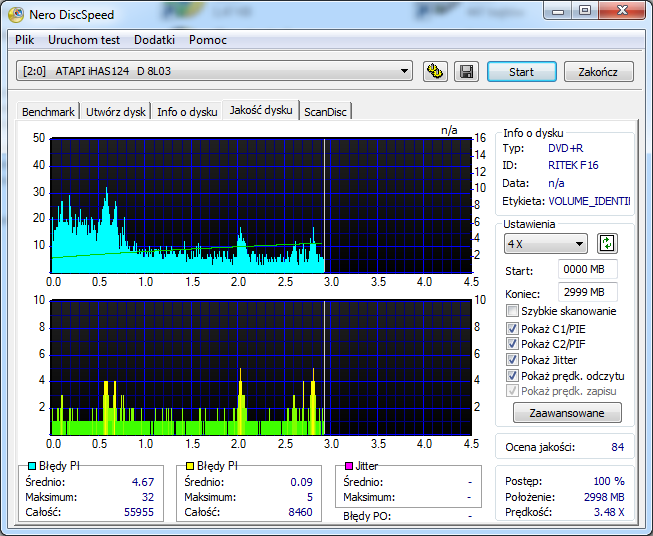This screenshot has height=536, width=653.
Task: Click the disabled Pokaż prędk. zapisu checkbox
Action: (512, 391)
